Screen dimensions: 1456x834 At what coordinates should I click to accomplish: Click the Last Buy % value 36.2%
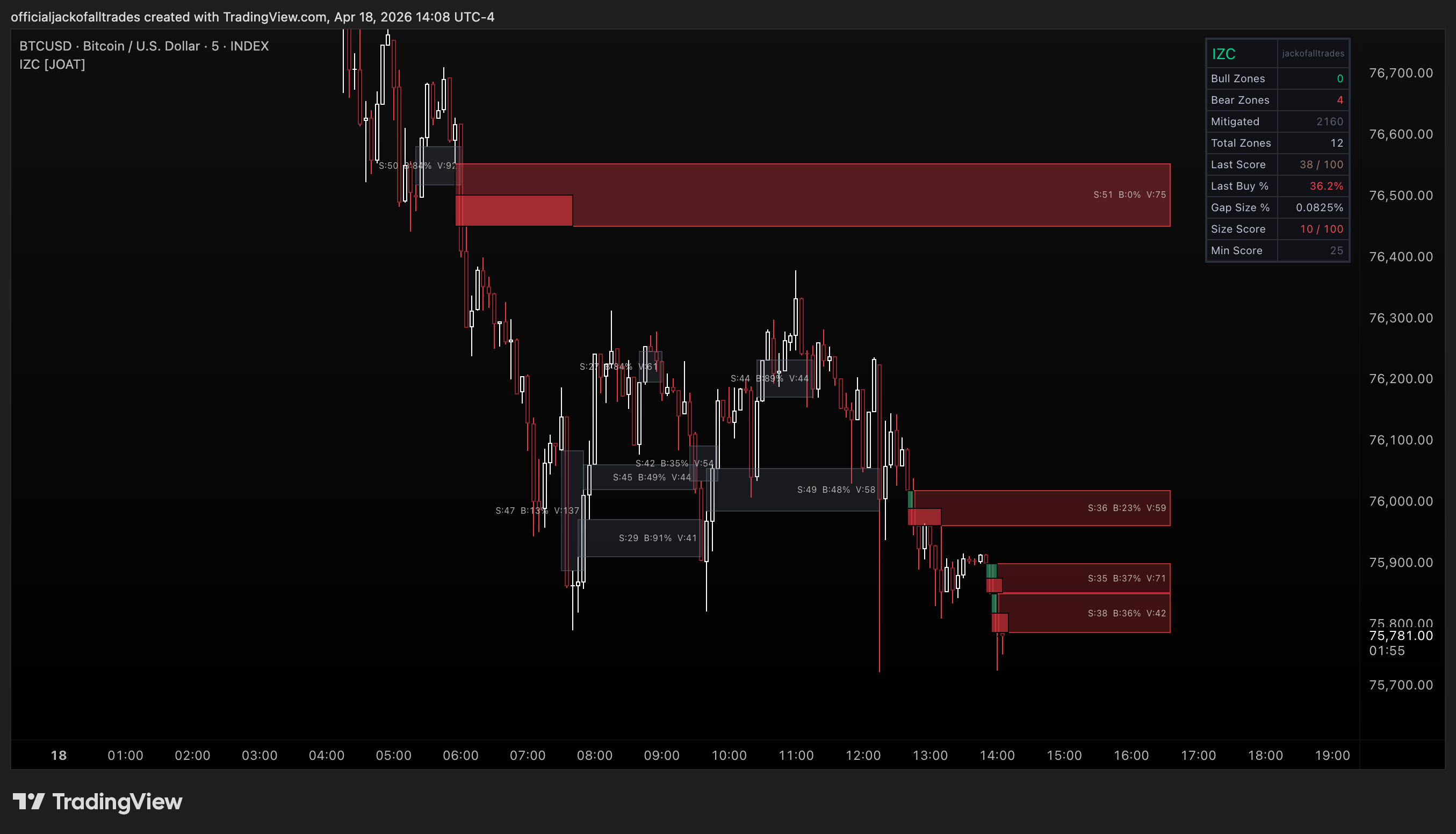(x=1326, y=185)
